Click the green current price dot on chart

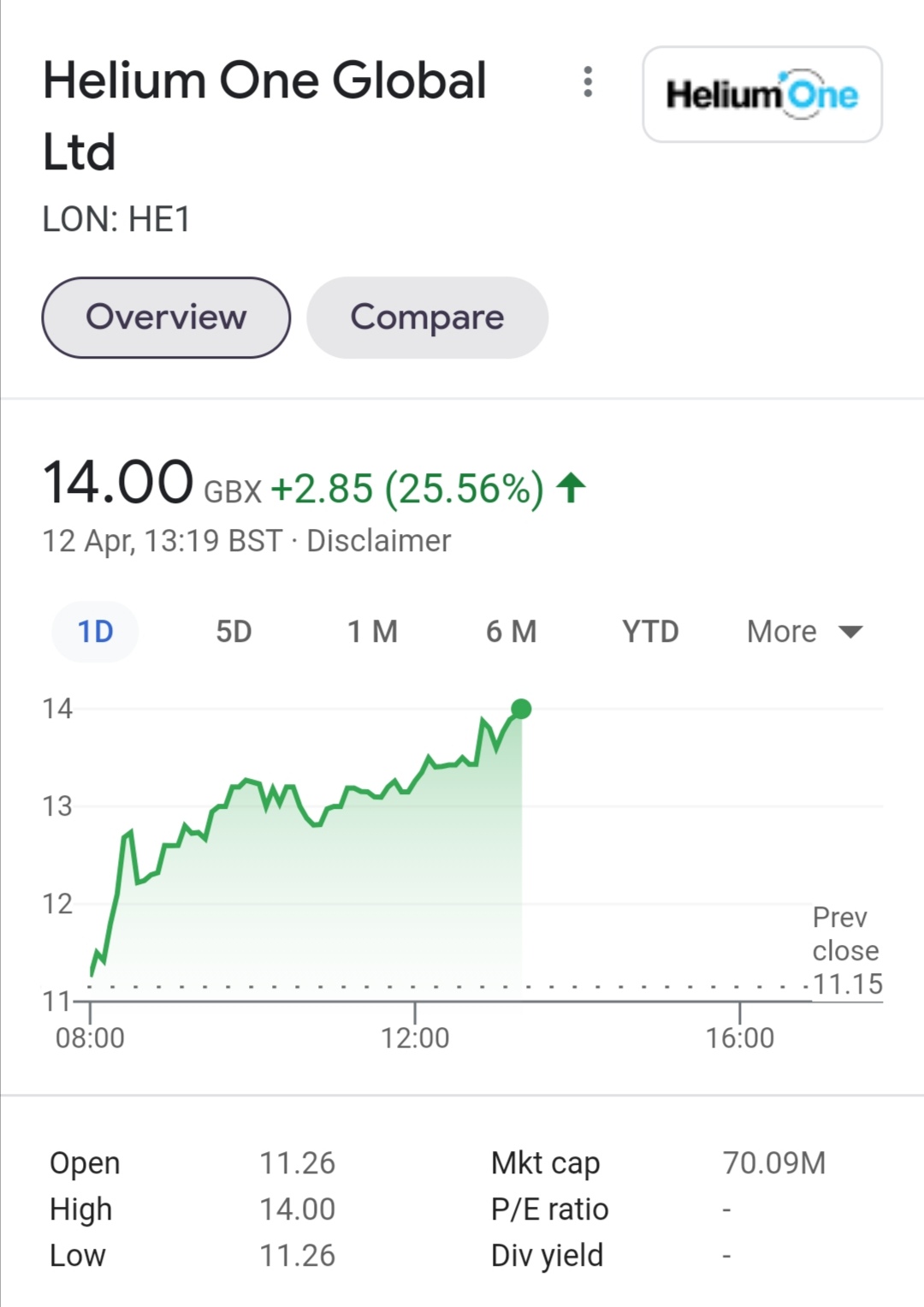pyautogui.click(x=521, y=709)
